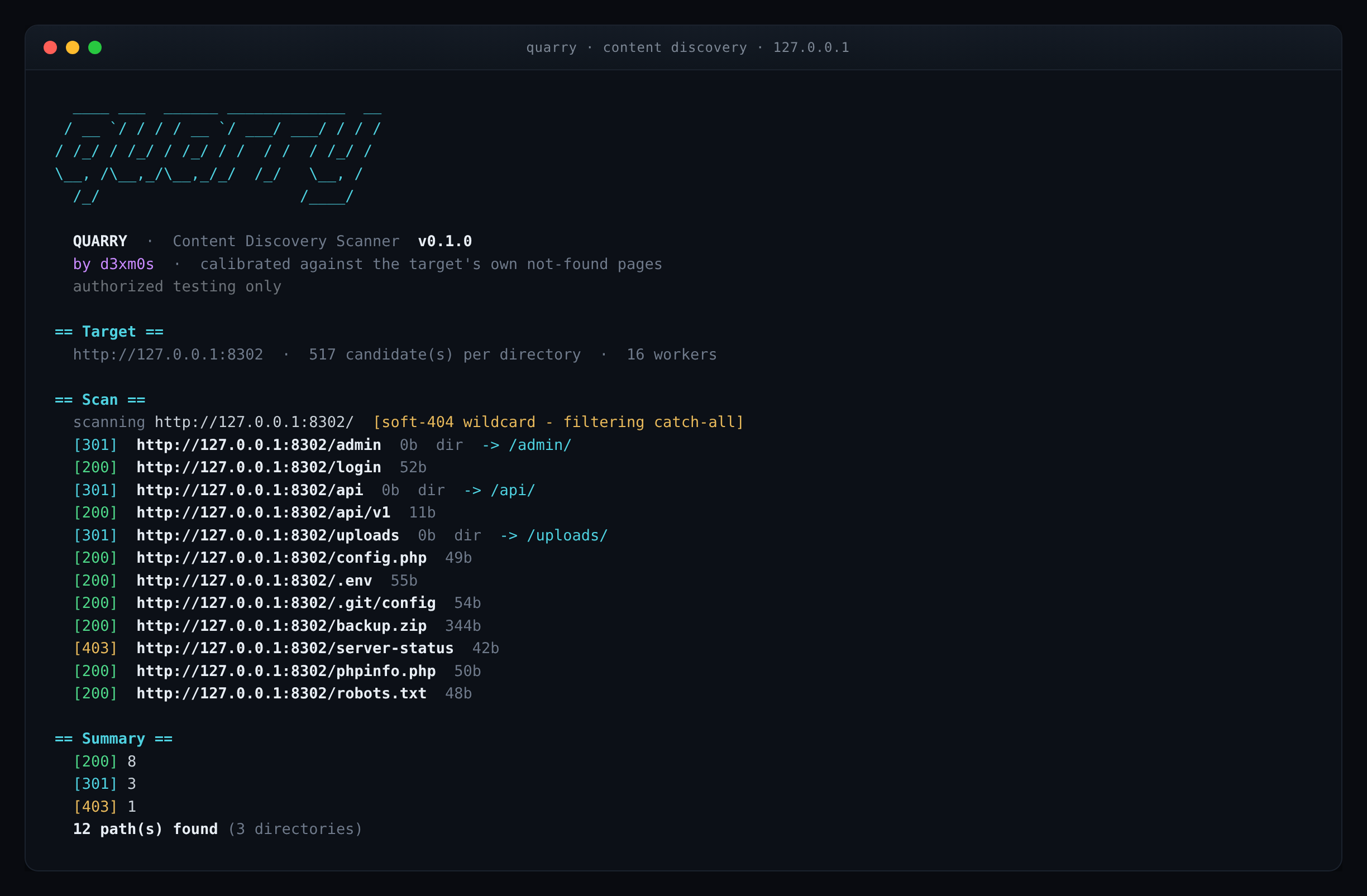
Task: Open the config.php result URL
Action: pos(281,558)
